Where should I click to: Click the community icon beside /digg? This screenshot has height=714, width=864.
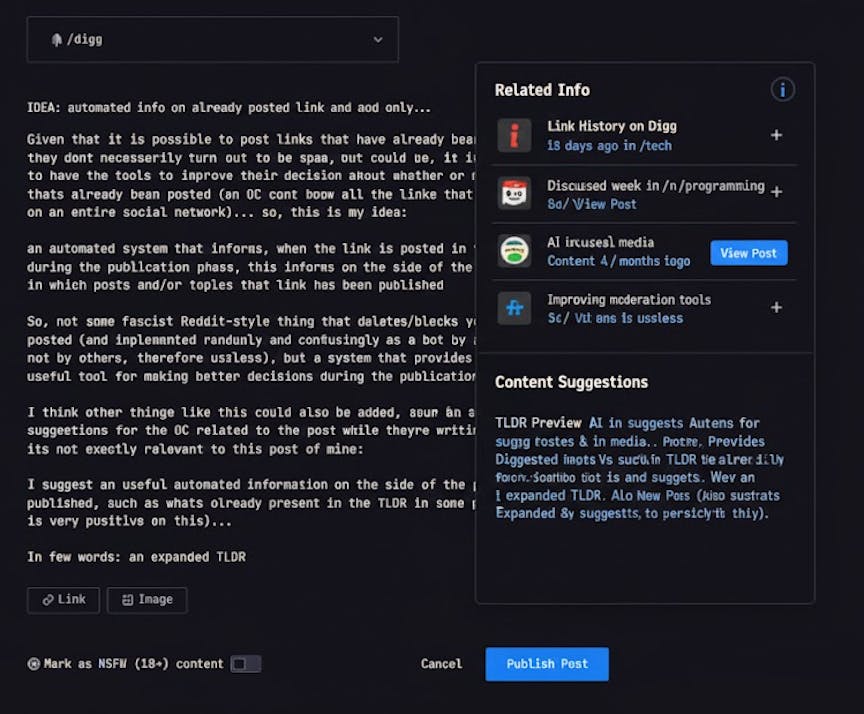pyautogui.click(x=56, y=40)
